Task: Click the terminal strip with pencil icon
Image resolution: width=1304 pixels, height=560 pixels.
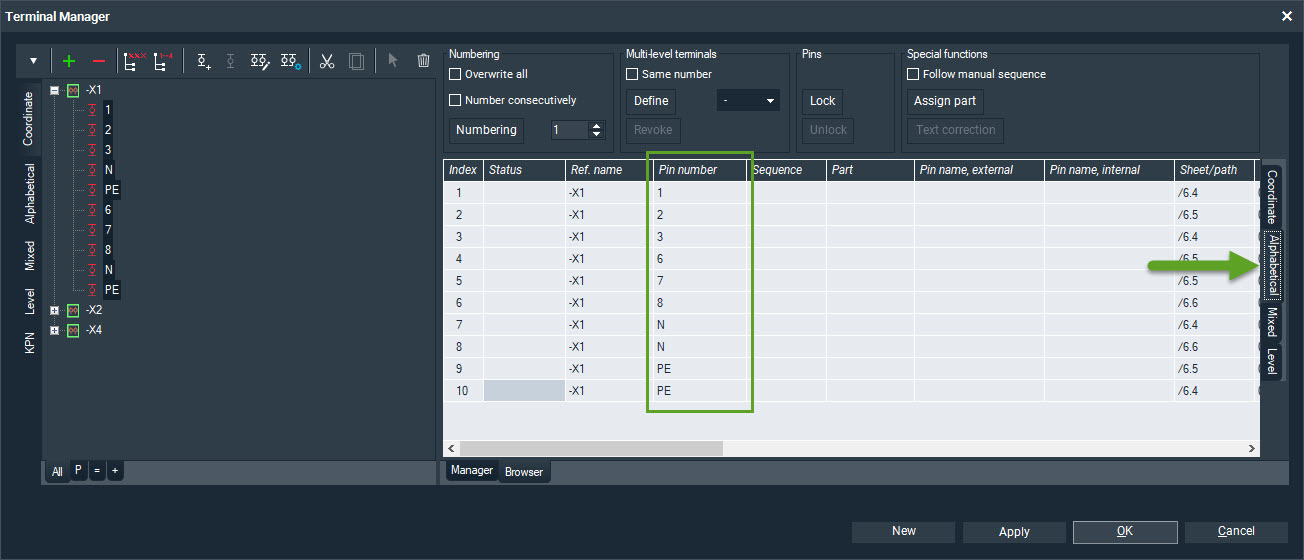Action: tap(260, 61)
